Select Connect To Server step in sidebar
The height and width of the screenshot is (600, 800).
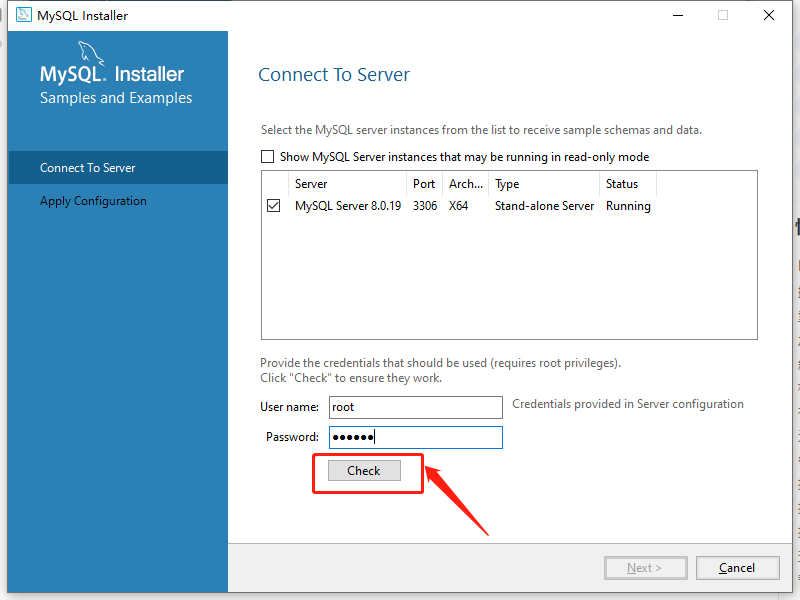[118, 167]
